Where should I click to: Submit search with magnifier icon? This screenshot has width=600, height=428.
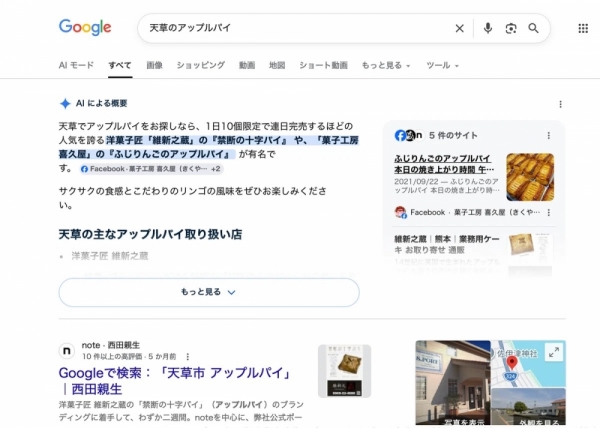click(x=533, y=28)
